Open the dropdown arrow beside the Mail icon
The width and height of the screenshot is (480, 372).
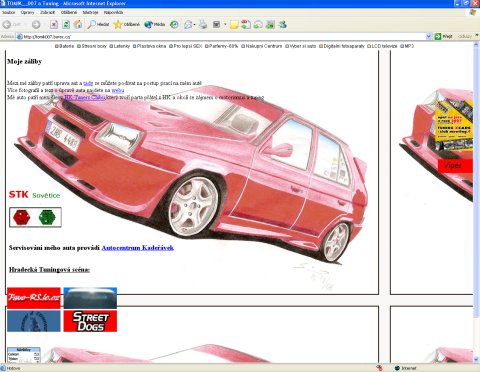point(194,24)
